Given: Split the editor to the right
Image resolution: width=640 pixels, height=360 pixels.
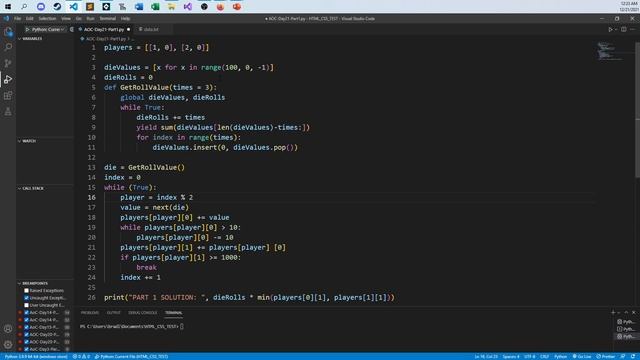Looking at the screenshot, I should 624,29.
